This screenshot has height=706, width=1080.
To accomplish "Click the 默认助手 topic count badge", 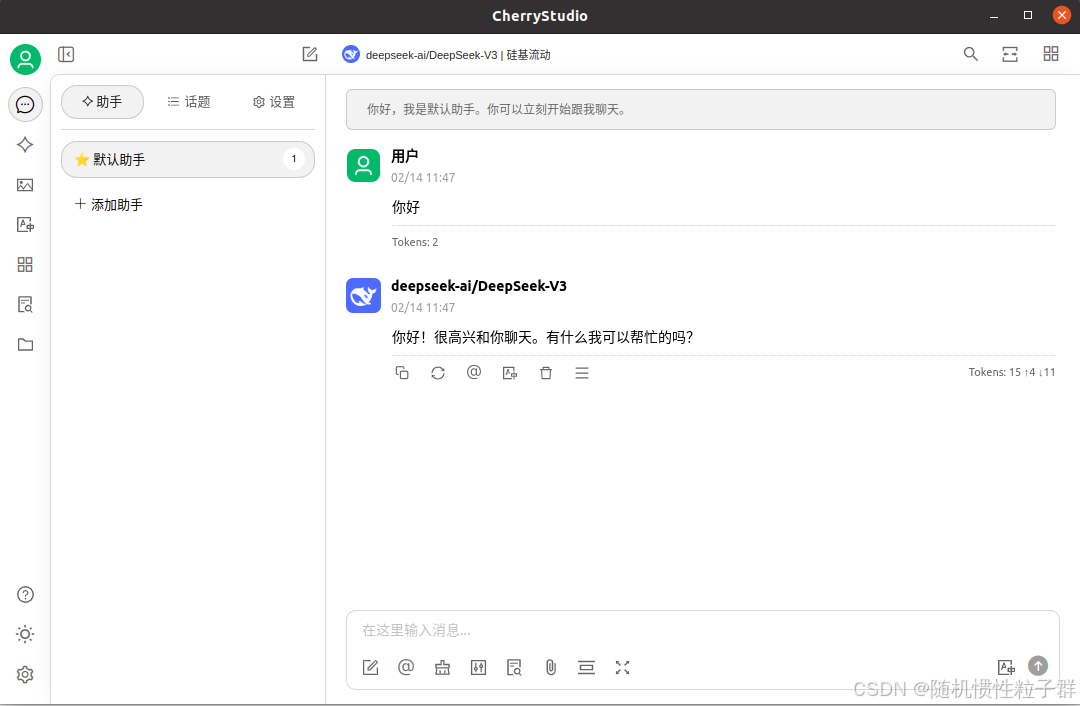I will coord(294,159).
